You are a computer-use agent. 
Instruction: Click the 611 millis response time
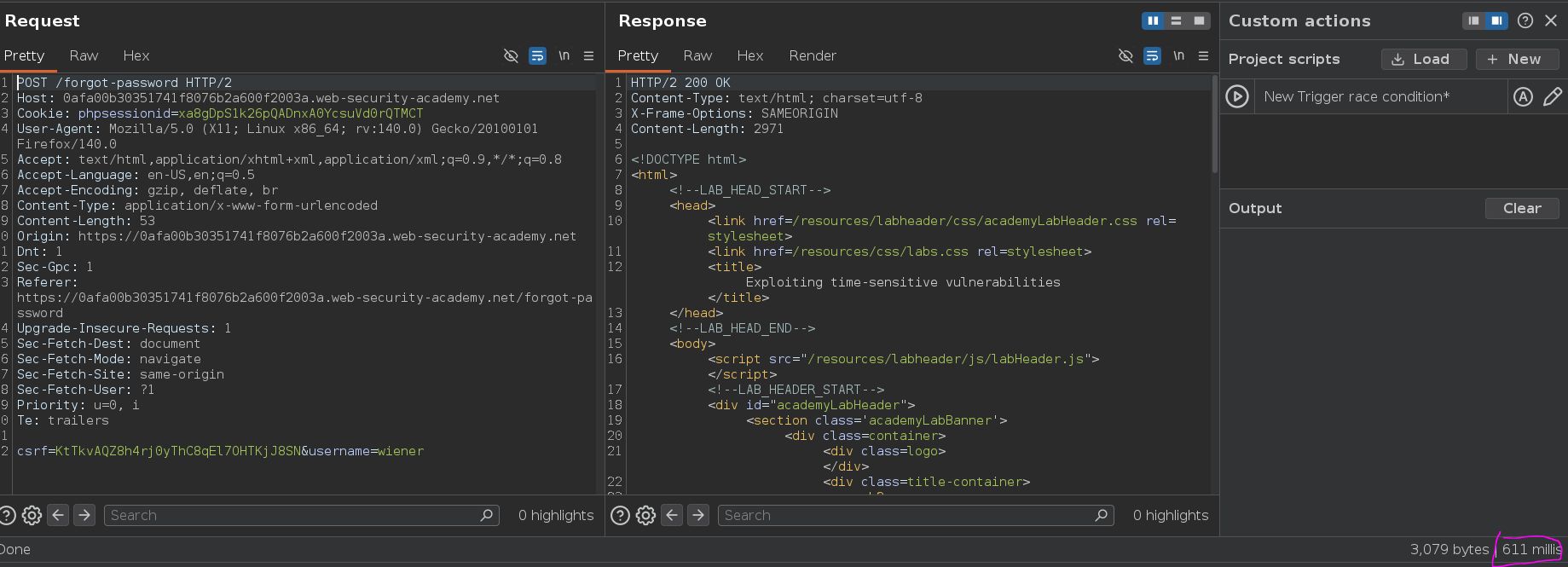pyautogui.click(x=1532, y=549)
